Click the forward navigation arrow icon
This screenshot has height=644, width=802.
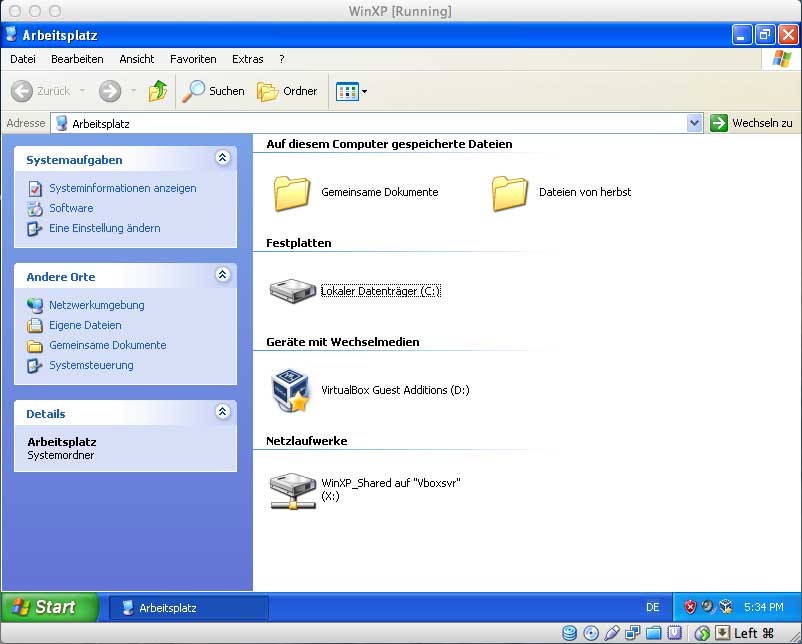110,92
